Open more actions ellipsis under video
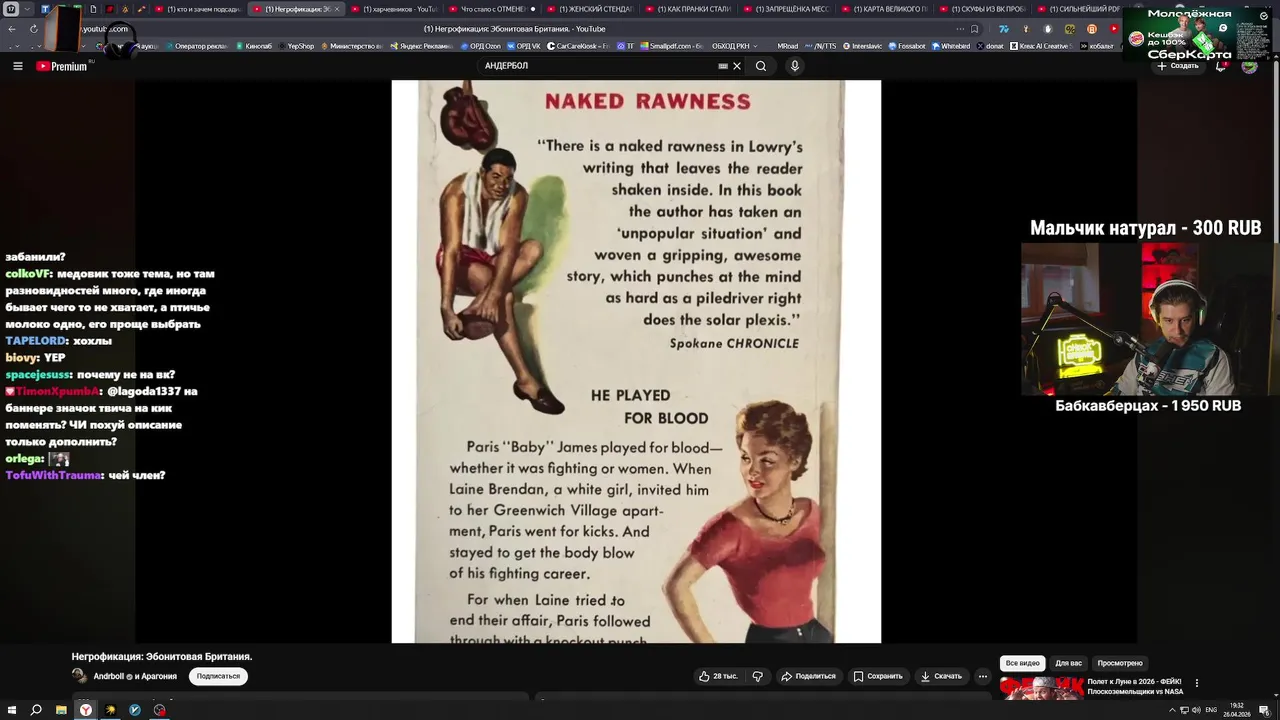The width and height of the screenshot is (1280, 720). [983, 676]
